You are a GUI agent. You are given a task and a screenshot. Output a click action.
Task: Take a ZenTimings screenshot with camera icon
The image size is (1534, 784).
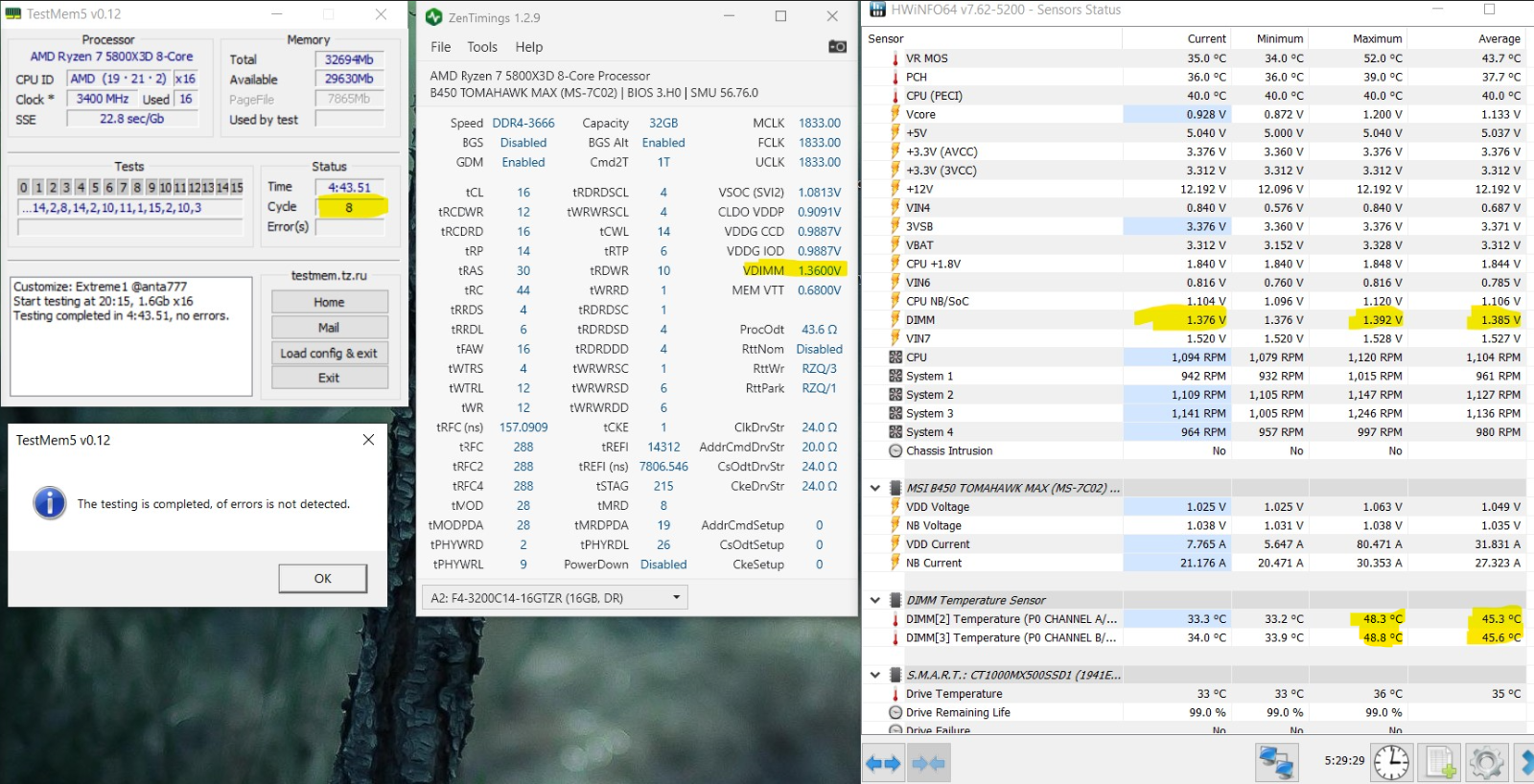837,46
